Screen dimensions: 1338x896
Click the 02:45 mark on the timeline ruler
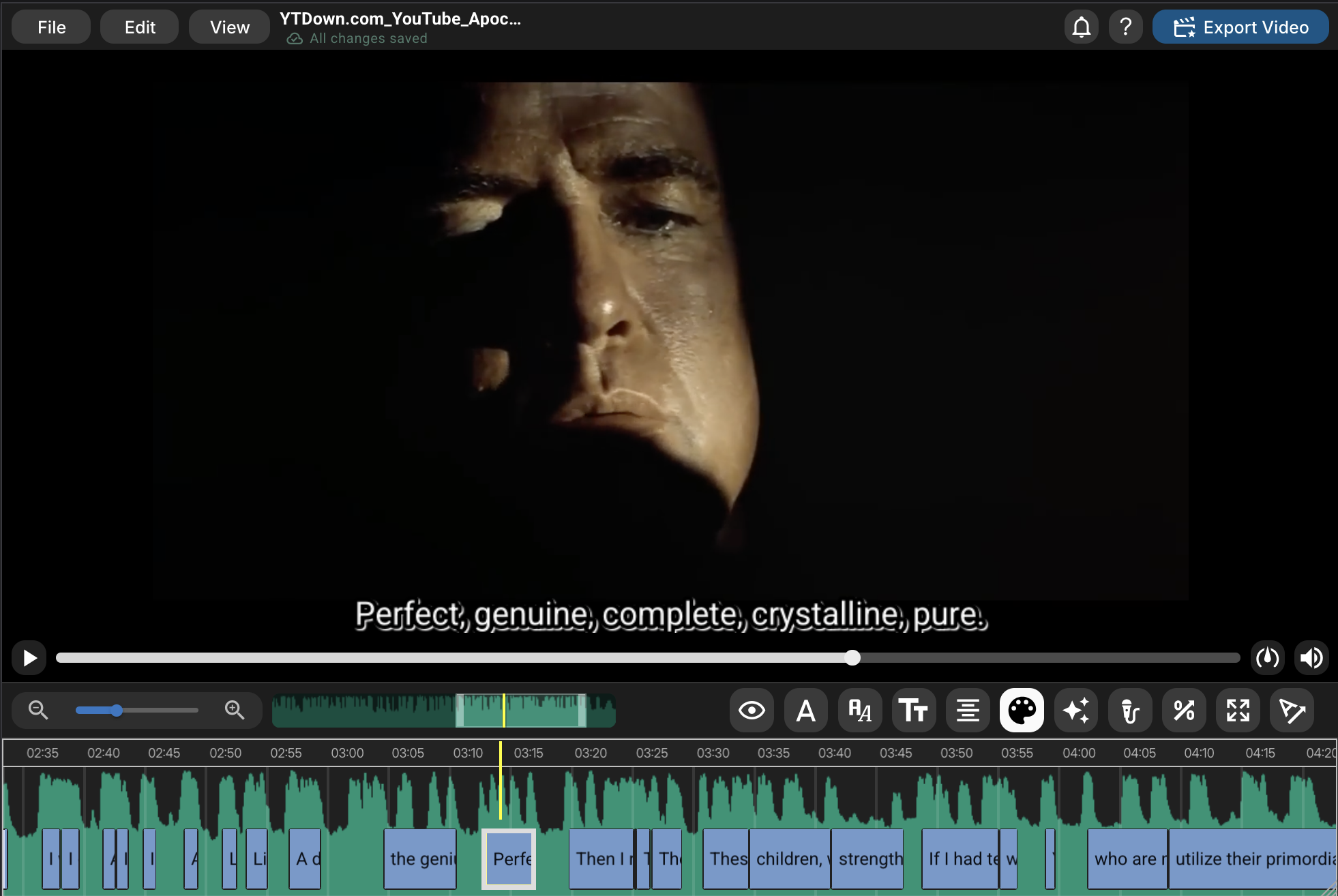pos(164,753)
